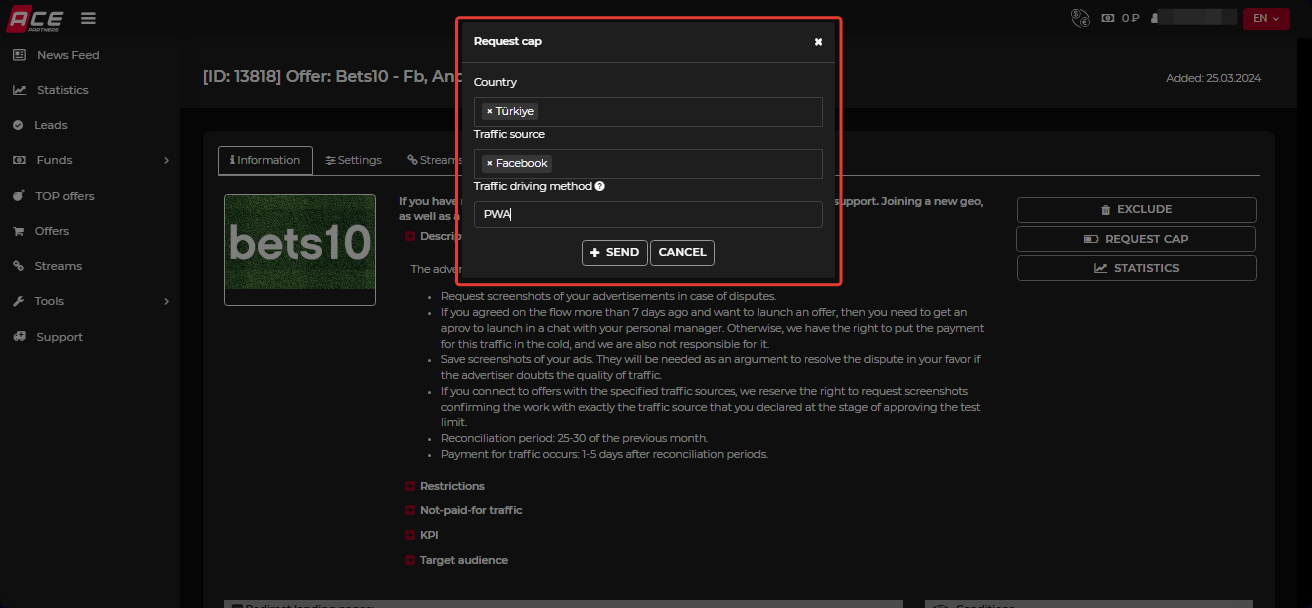Open the currency exchange icon in header

tap(1080, 18)
